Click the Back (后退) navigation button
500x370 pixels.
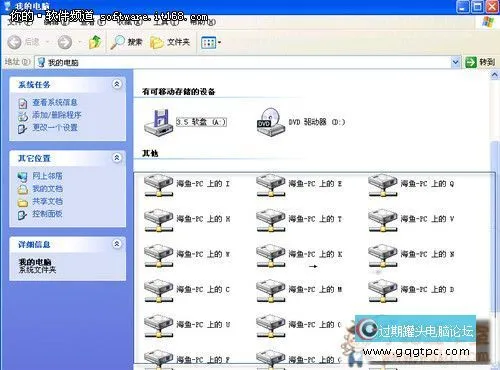pos(23,42)
